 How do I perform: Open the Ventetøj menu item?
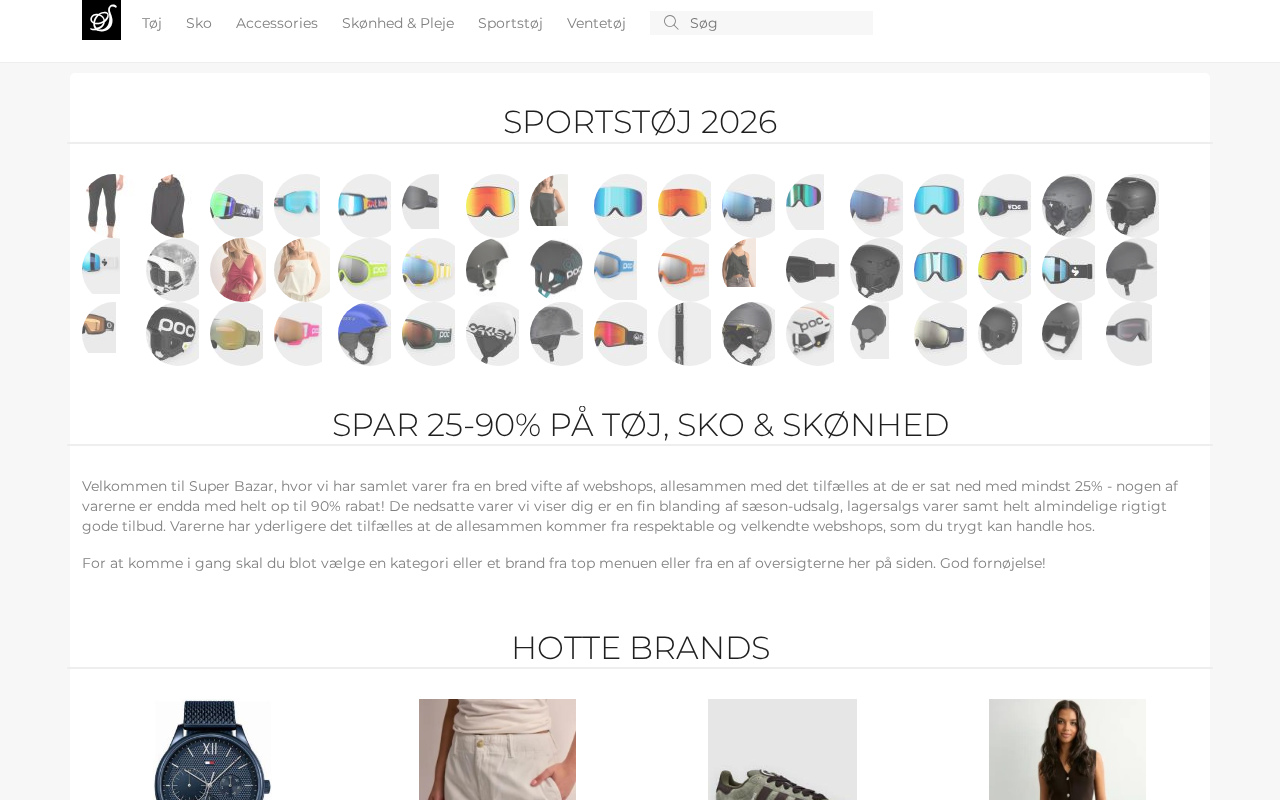click(x=596, y=23)
